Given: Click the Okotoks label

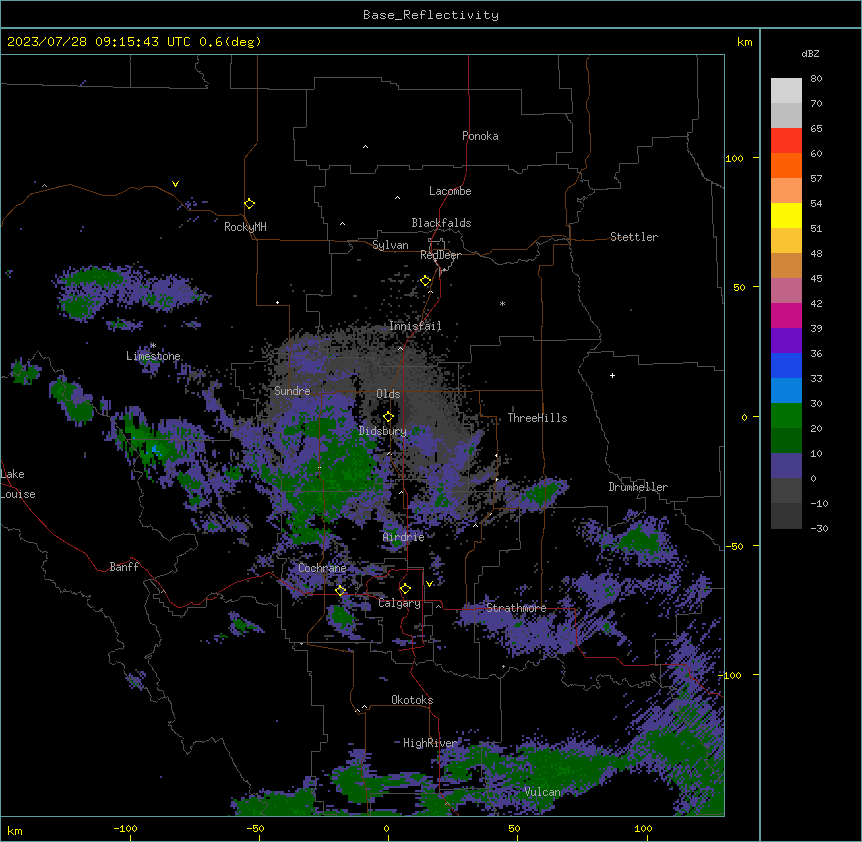Looking at the screenshot, I should tap(412, 700).
